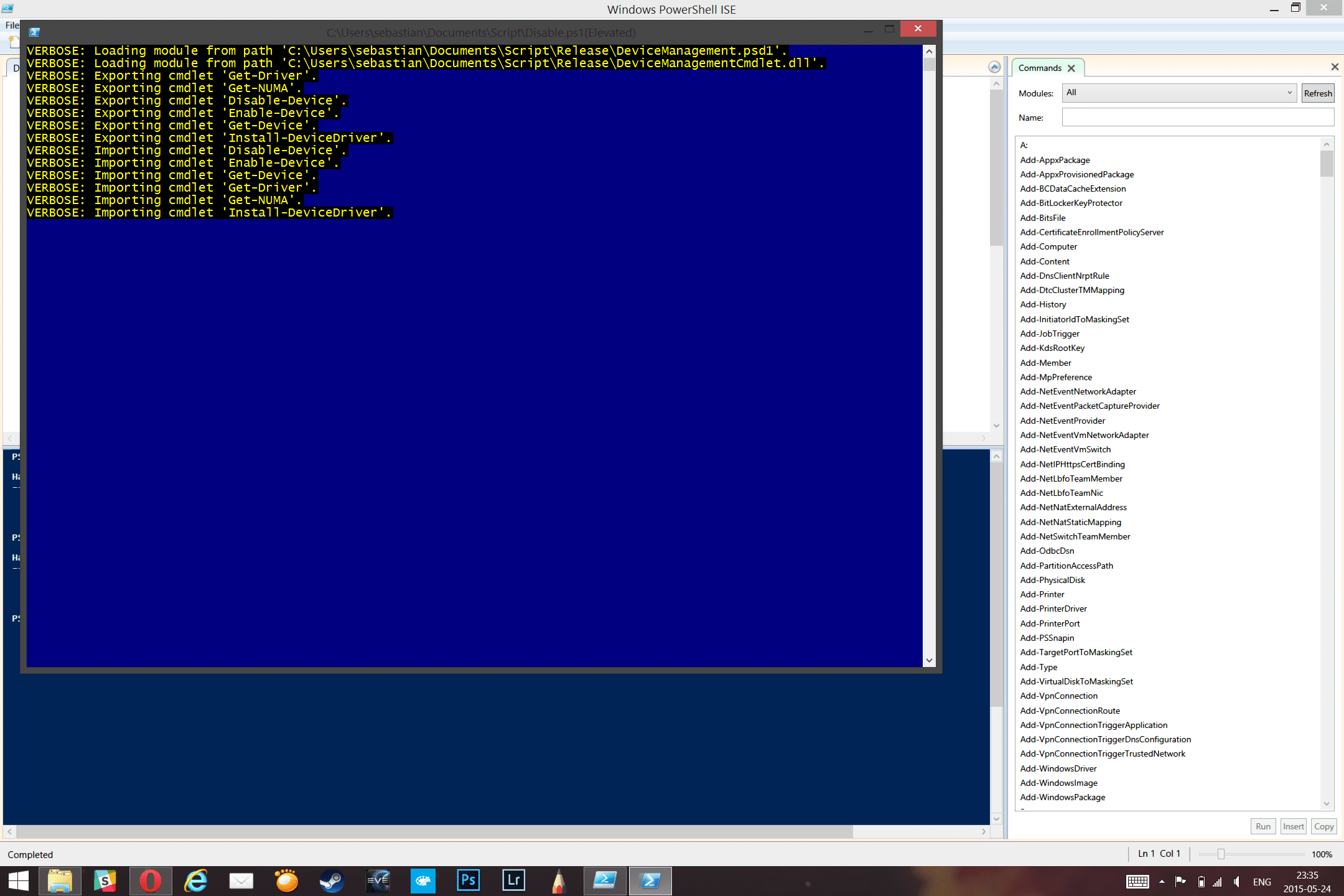The width and height of the screenshot is (1344, 896).
Task: Open File Explorer from the taskbar
Action: click(x=60, y=881)
